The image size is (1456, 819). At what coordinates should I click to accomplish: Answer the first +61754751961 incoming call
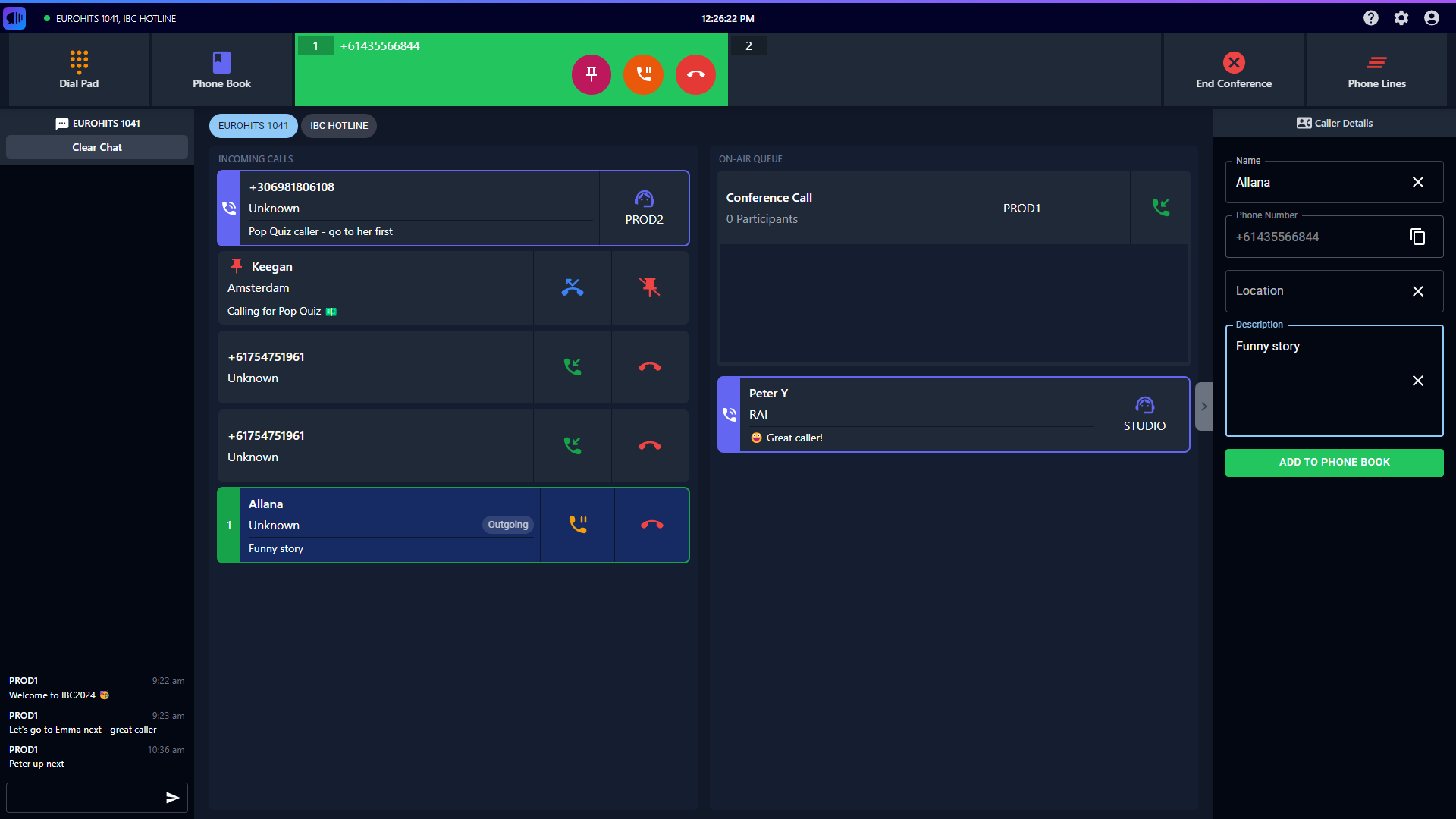point(573,366)
